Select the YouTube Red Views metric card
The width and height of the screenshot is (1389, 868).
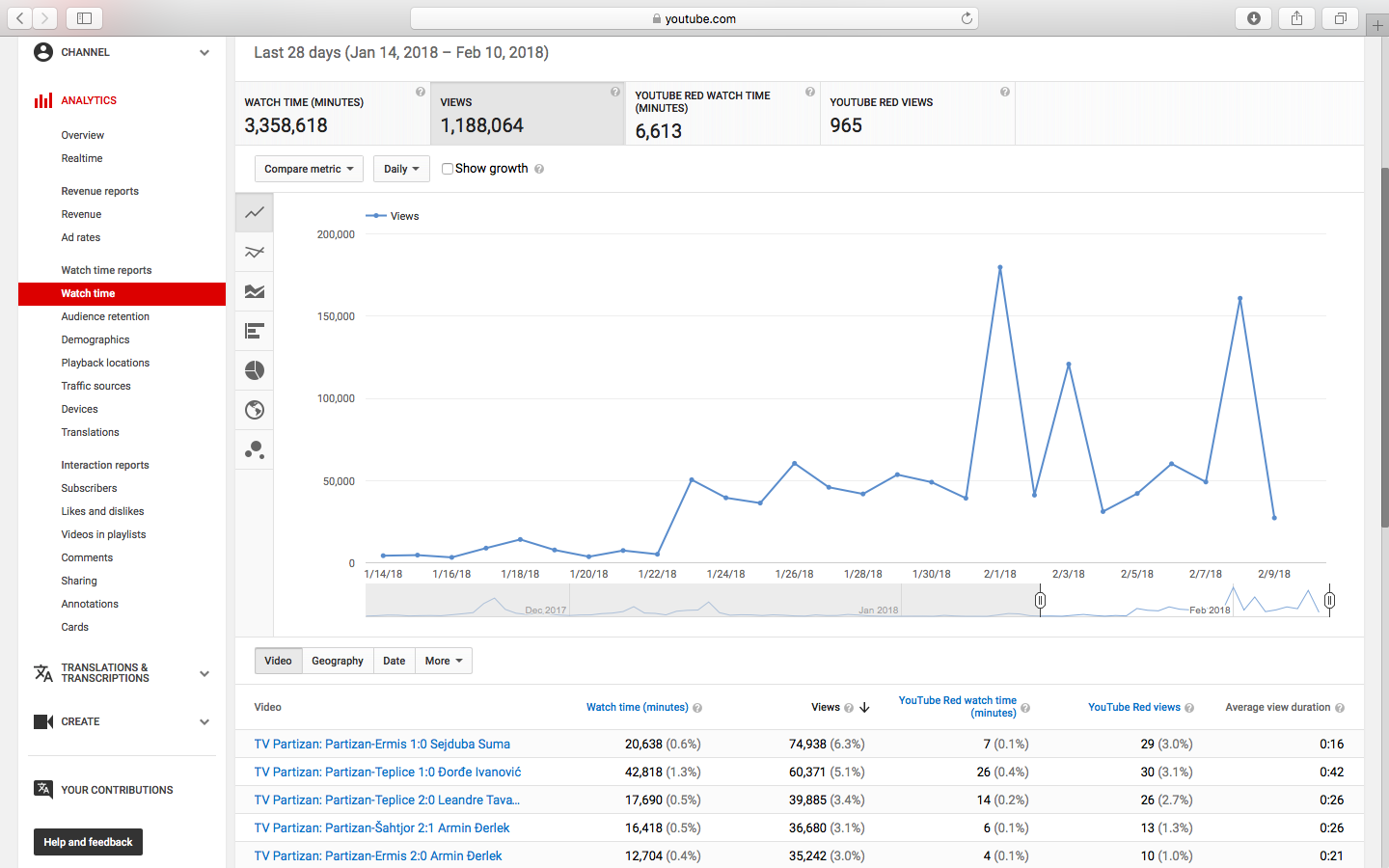[917, 114]
